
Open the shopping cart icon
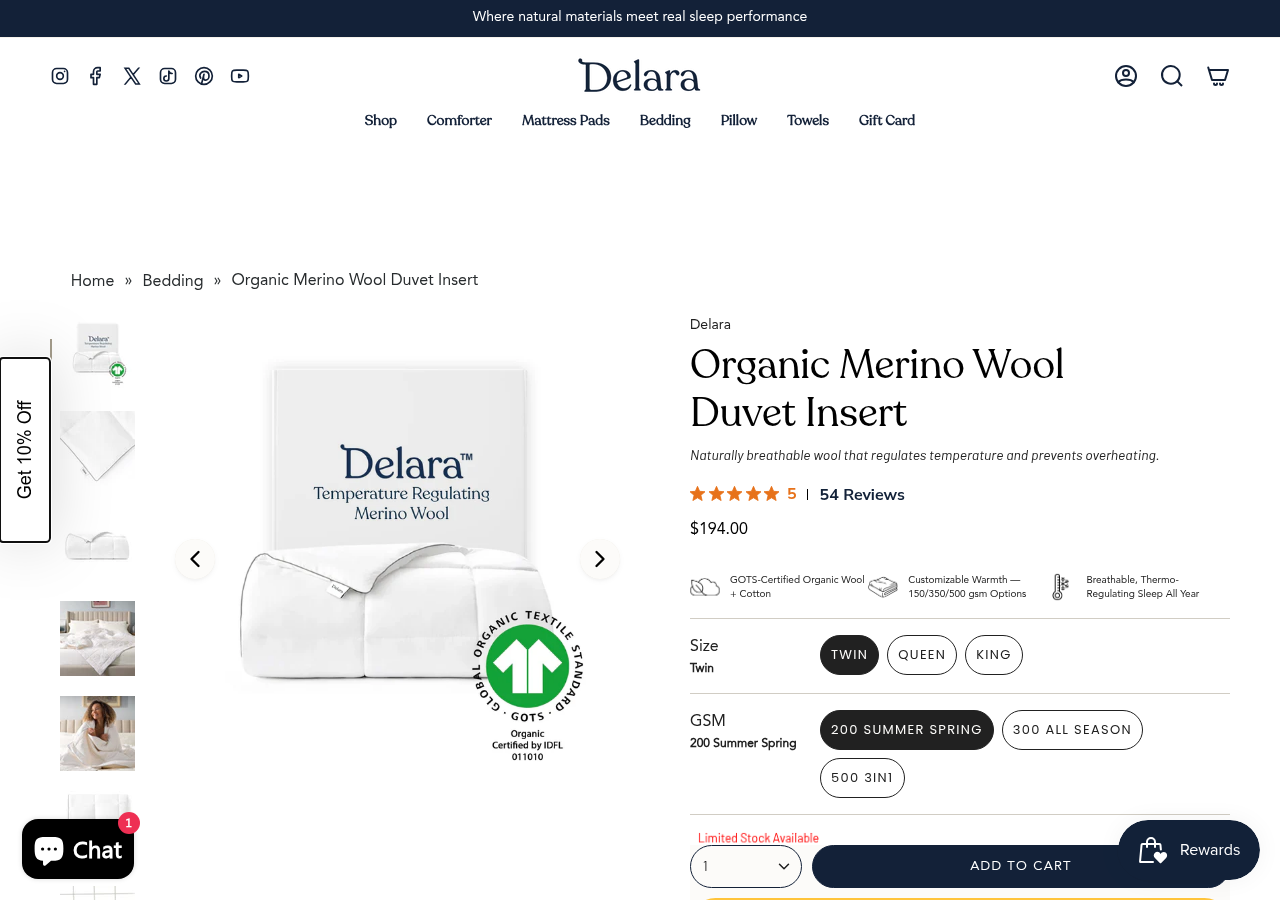[1218, 76]
